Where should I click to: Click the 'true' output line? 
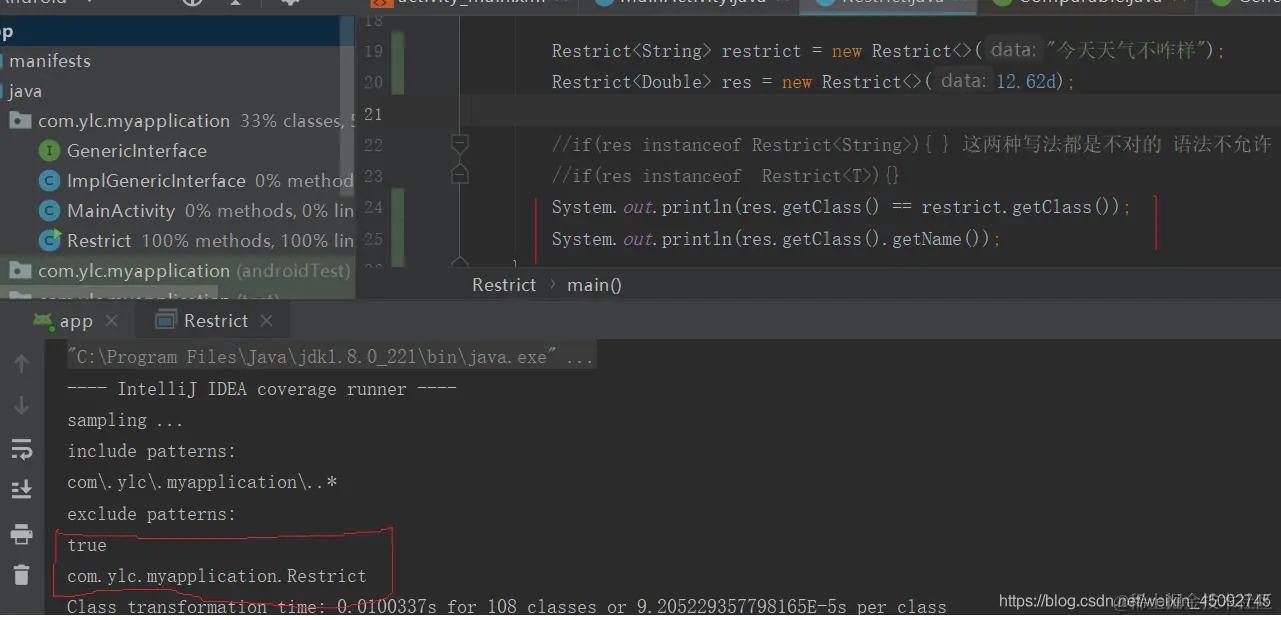(87, 545)
